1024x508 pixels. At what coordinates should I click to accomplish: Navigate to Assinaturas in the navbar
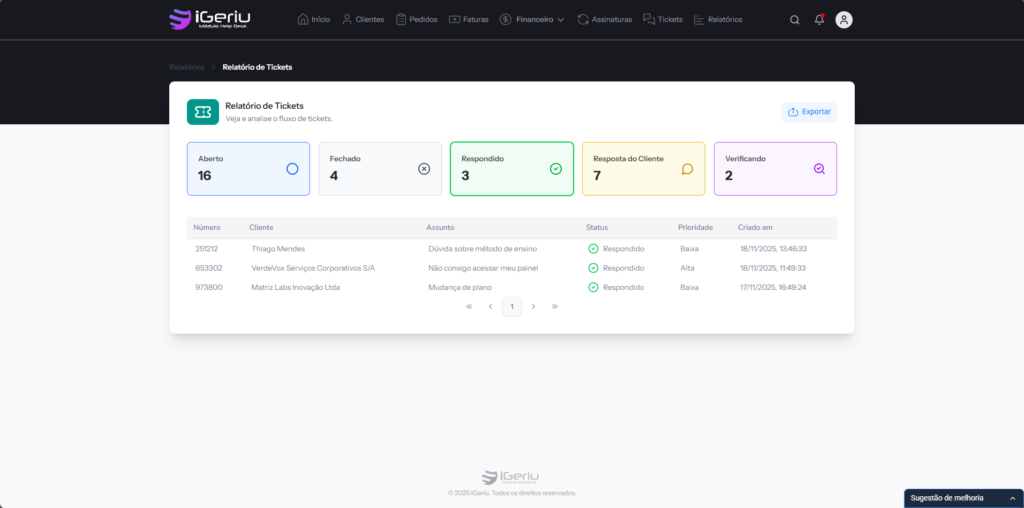click(604, 19)
